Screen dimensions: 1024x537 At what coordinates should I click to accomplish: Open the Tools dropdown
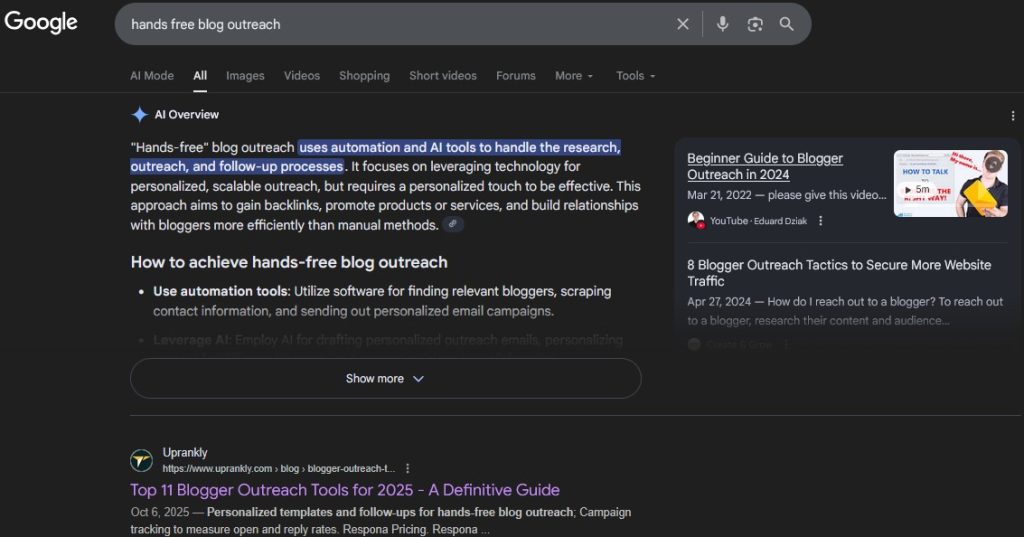[635, 76]
